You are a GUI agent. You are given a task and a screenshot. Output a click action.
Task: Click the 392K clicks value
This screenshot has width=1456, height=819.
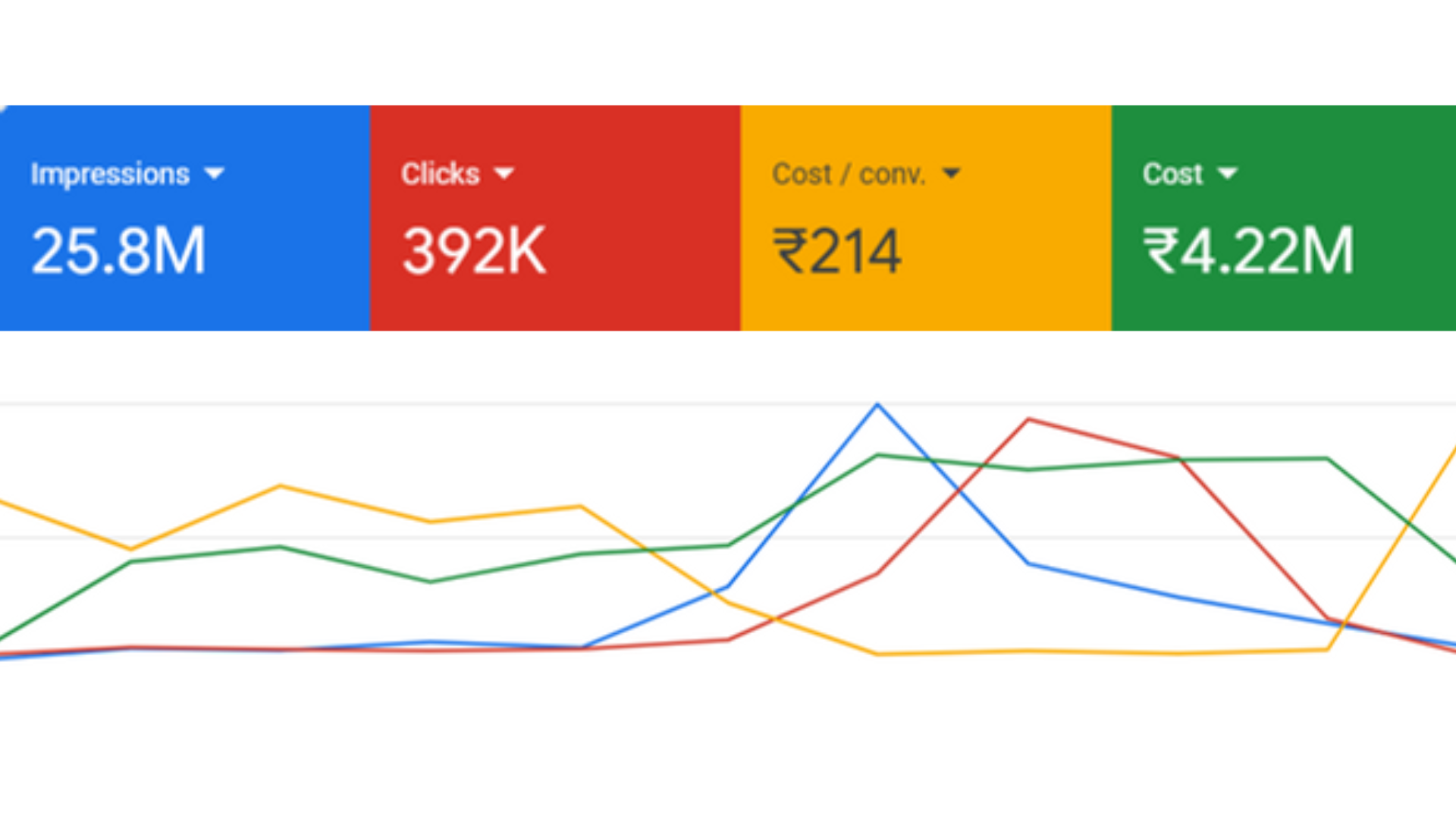[x=474, y=250]
